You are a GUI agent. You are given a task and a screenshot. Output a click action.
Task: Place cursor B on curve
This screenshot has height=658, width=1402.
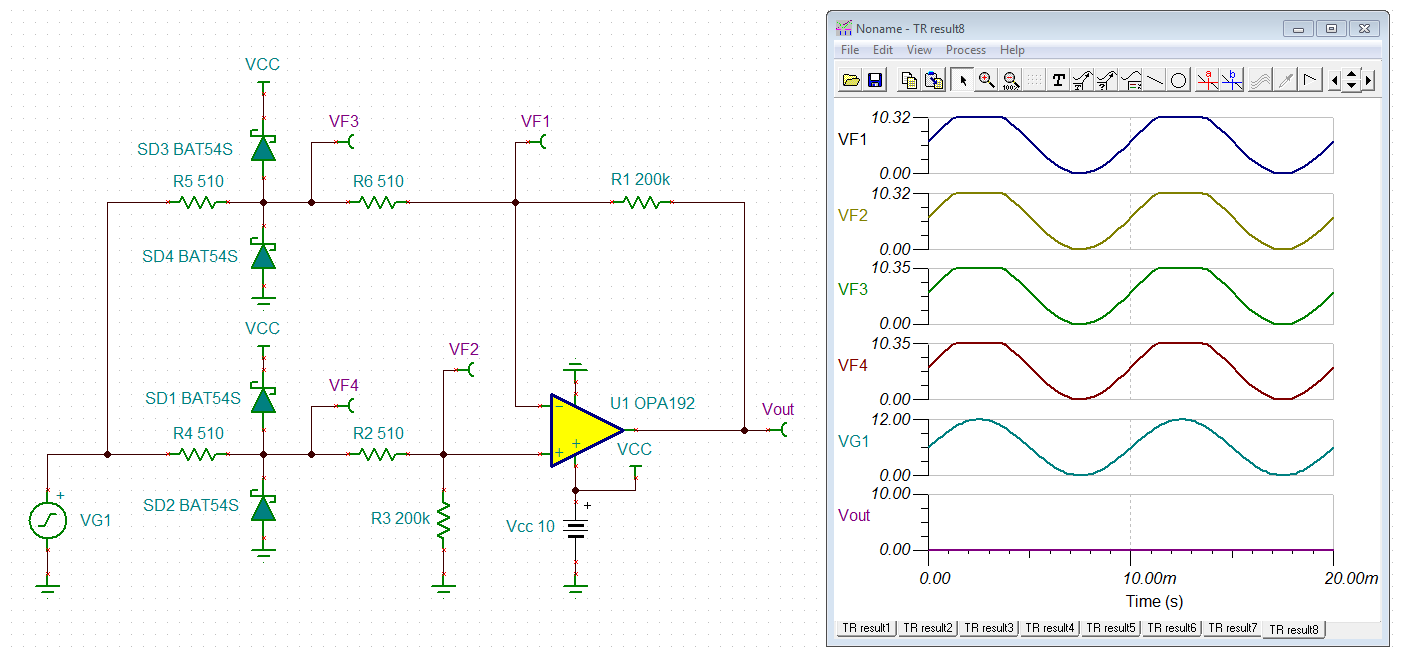coord(1232,80)
